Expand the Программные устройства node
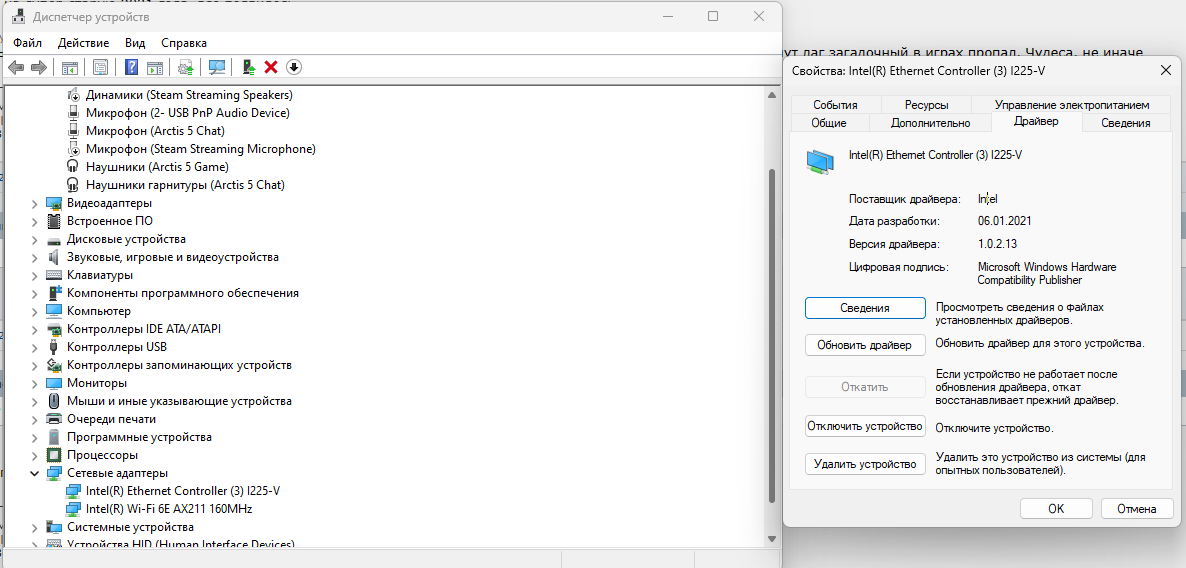Image resolution: width=1186 pixels, height=568 pixels. click(35, 437)
